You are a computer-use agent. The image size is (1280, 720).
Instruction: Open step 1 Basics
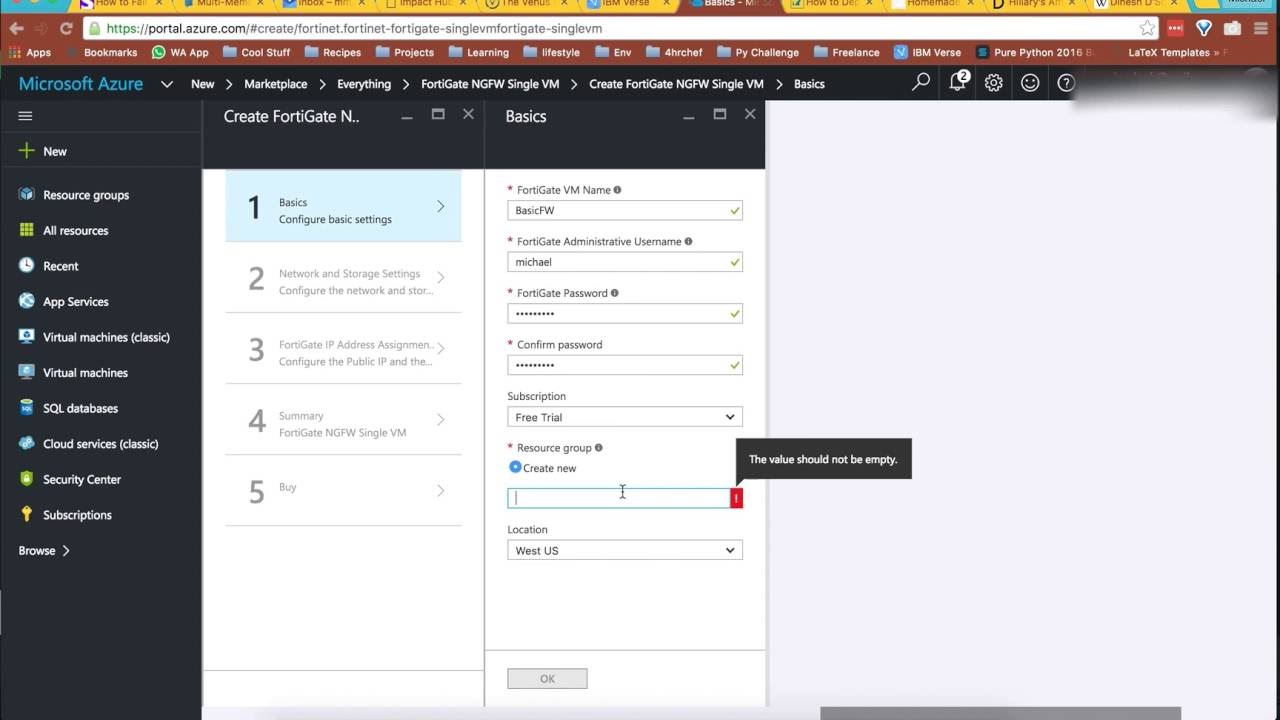343,206
